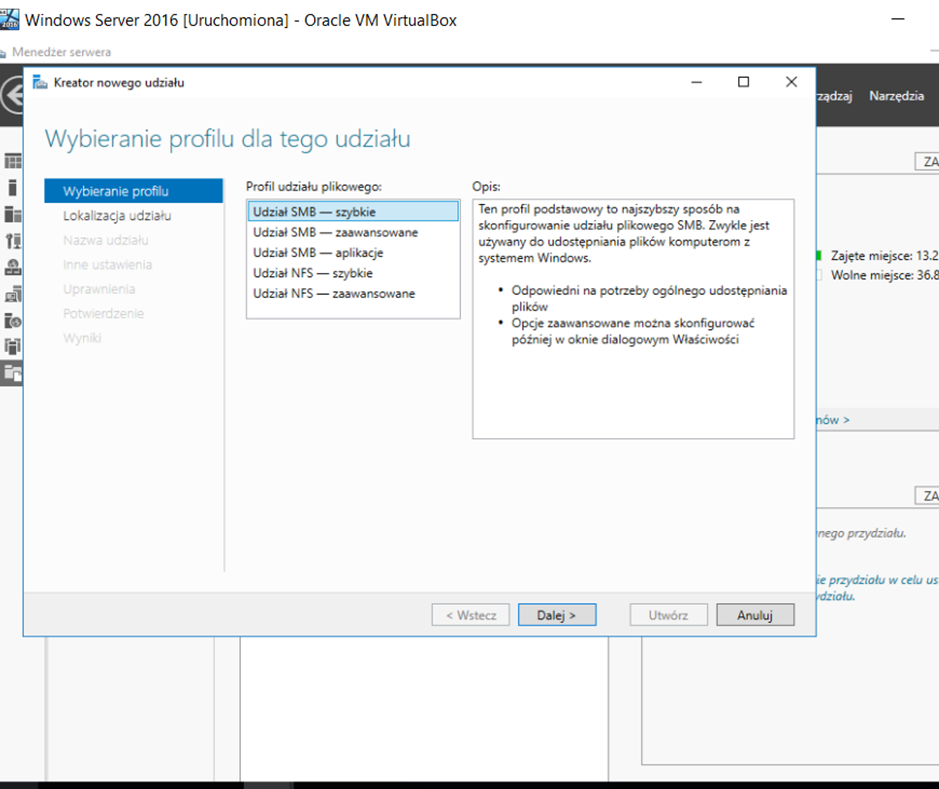The height and width of the screenshot is (789, 939).
Task: Open the Narzędzia menu
Action: point(896,96)
